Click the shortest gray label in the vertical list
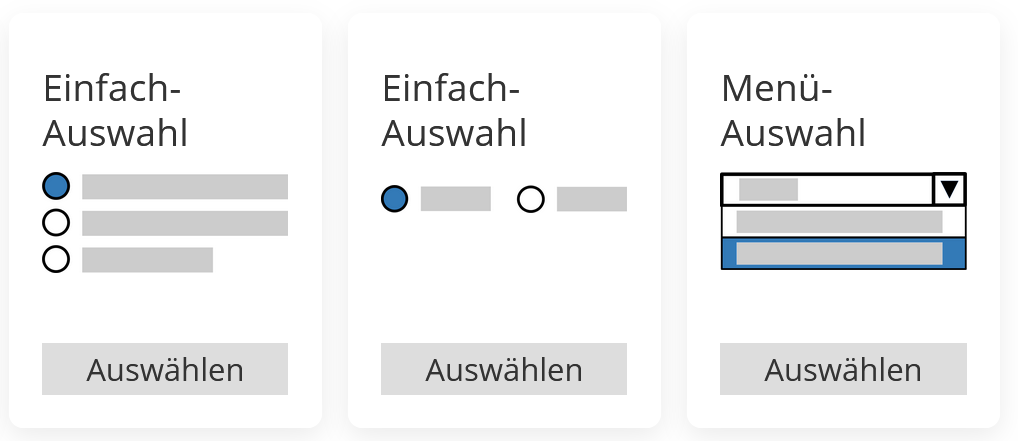 tap(147, 260)
